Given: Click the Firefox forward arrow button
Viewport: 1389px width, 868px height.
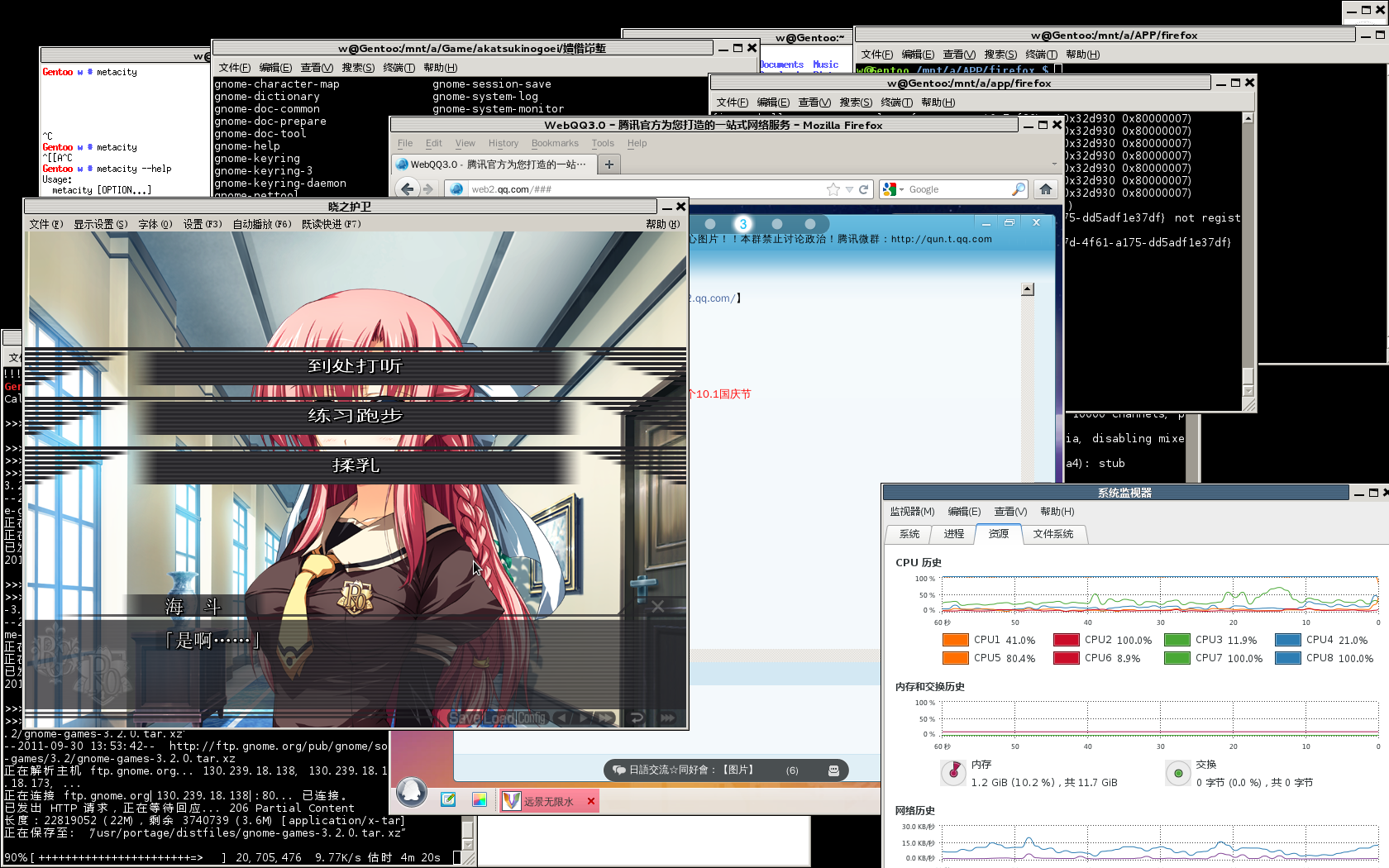Looking at the screenshot, I should tap(427, 189).
